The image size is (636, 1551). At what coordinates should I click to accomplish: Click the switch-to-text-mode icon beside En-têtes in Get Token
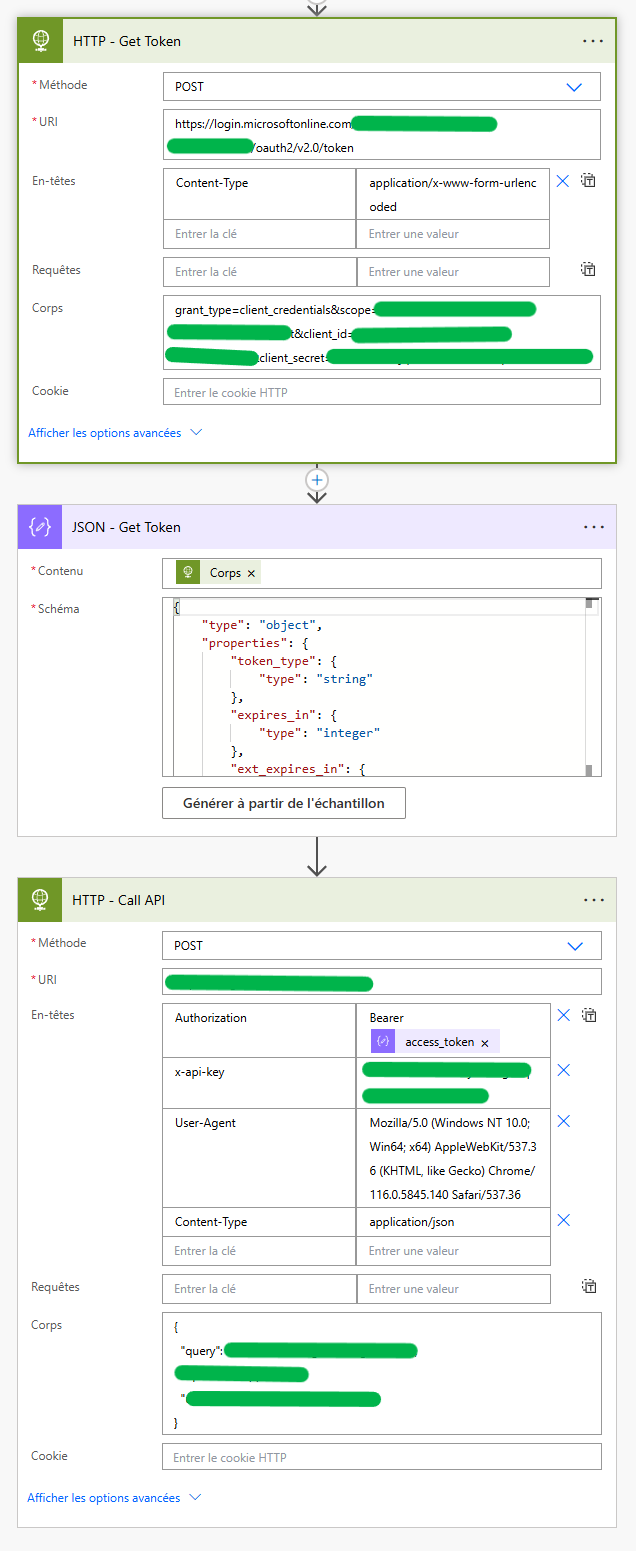click(x=588, y=181)
